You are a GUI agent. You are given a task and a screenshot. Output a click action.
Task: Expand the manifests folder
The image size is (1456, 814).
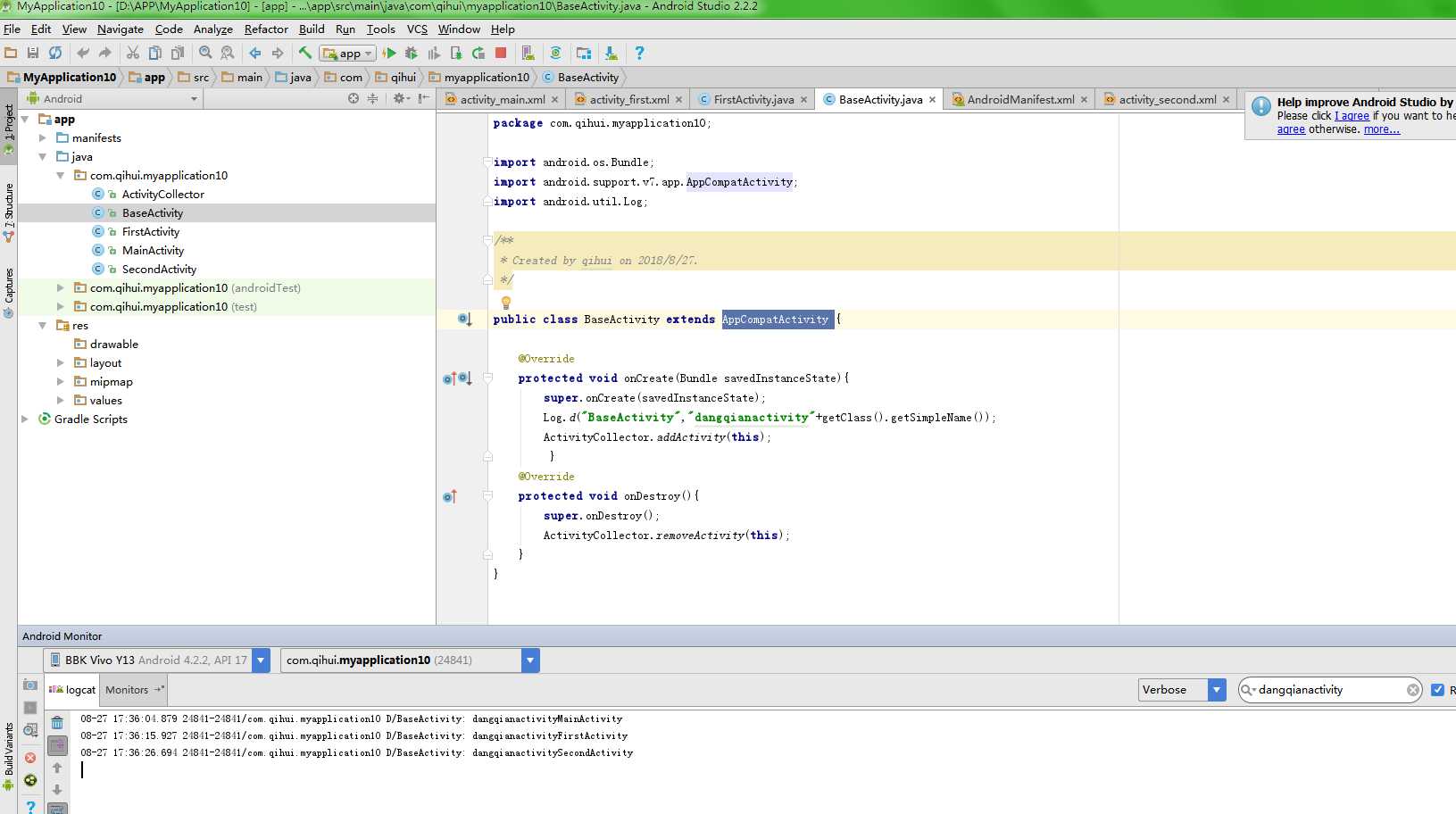click(42, 138)
